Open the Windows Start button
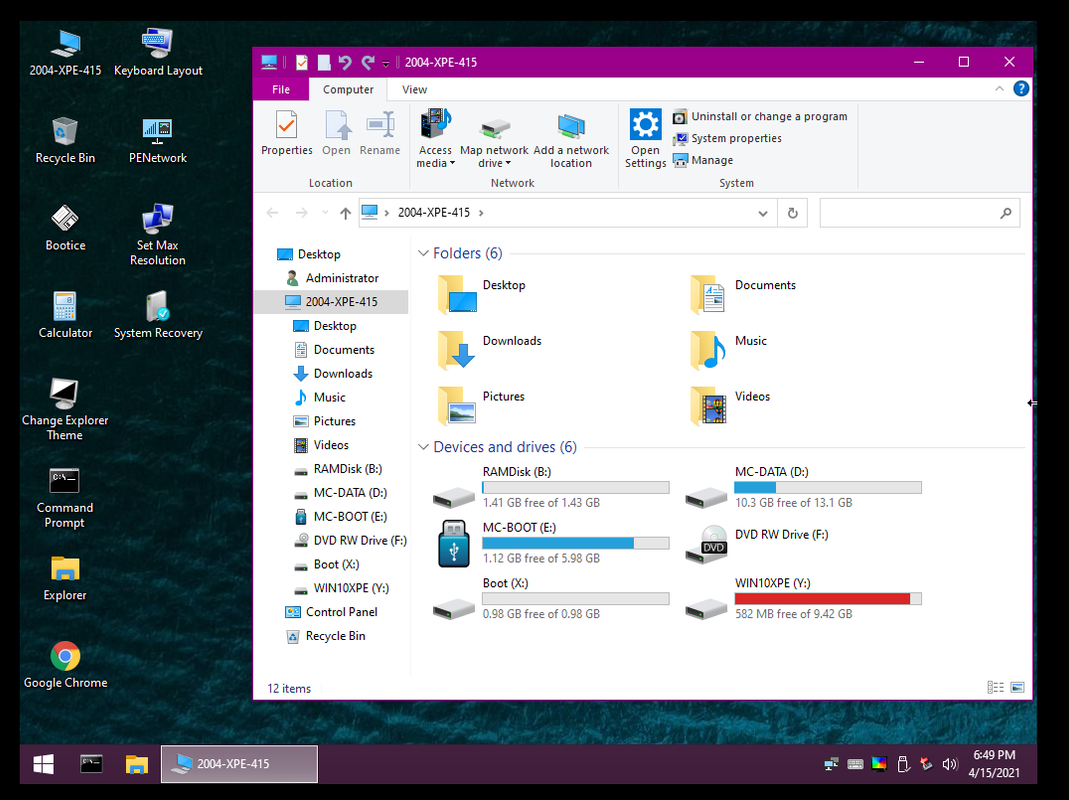Image resolution: width=1069 pixels, height=800 pixels. (44, 764)
